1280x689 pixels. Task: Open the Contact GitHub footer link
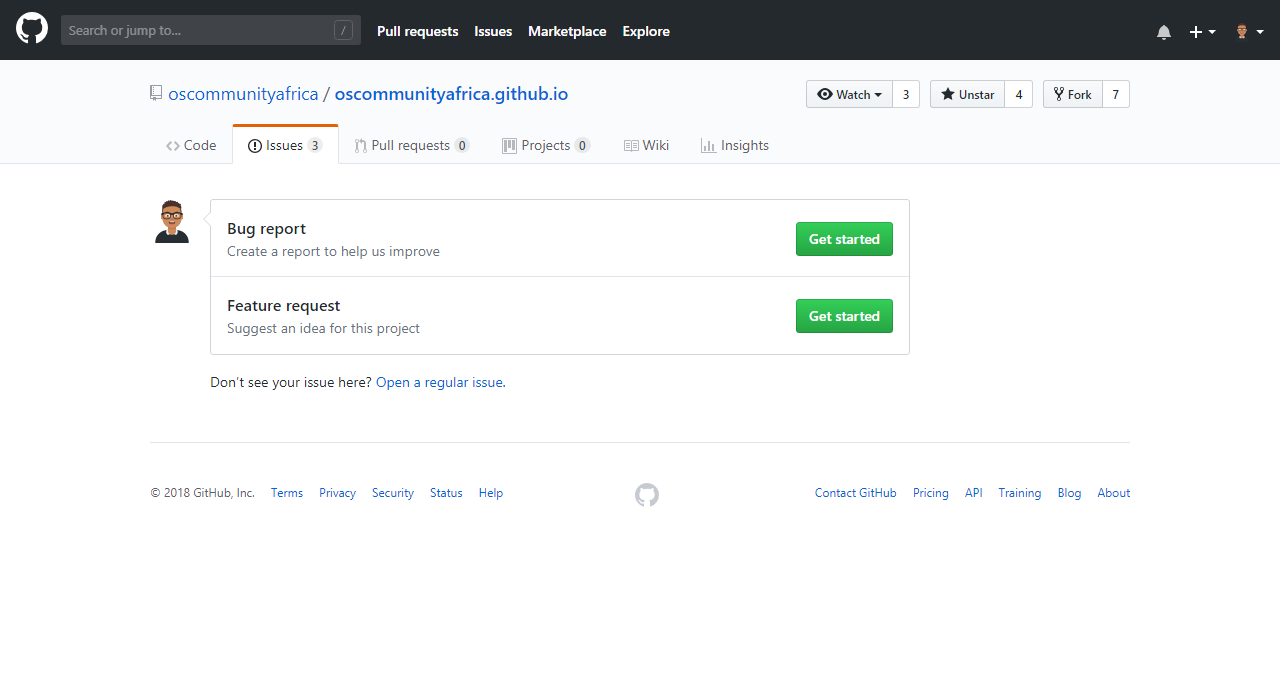[x=856, y=493]
